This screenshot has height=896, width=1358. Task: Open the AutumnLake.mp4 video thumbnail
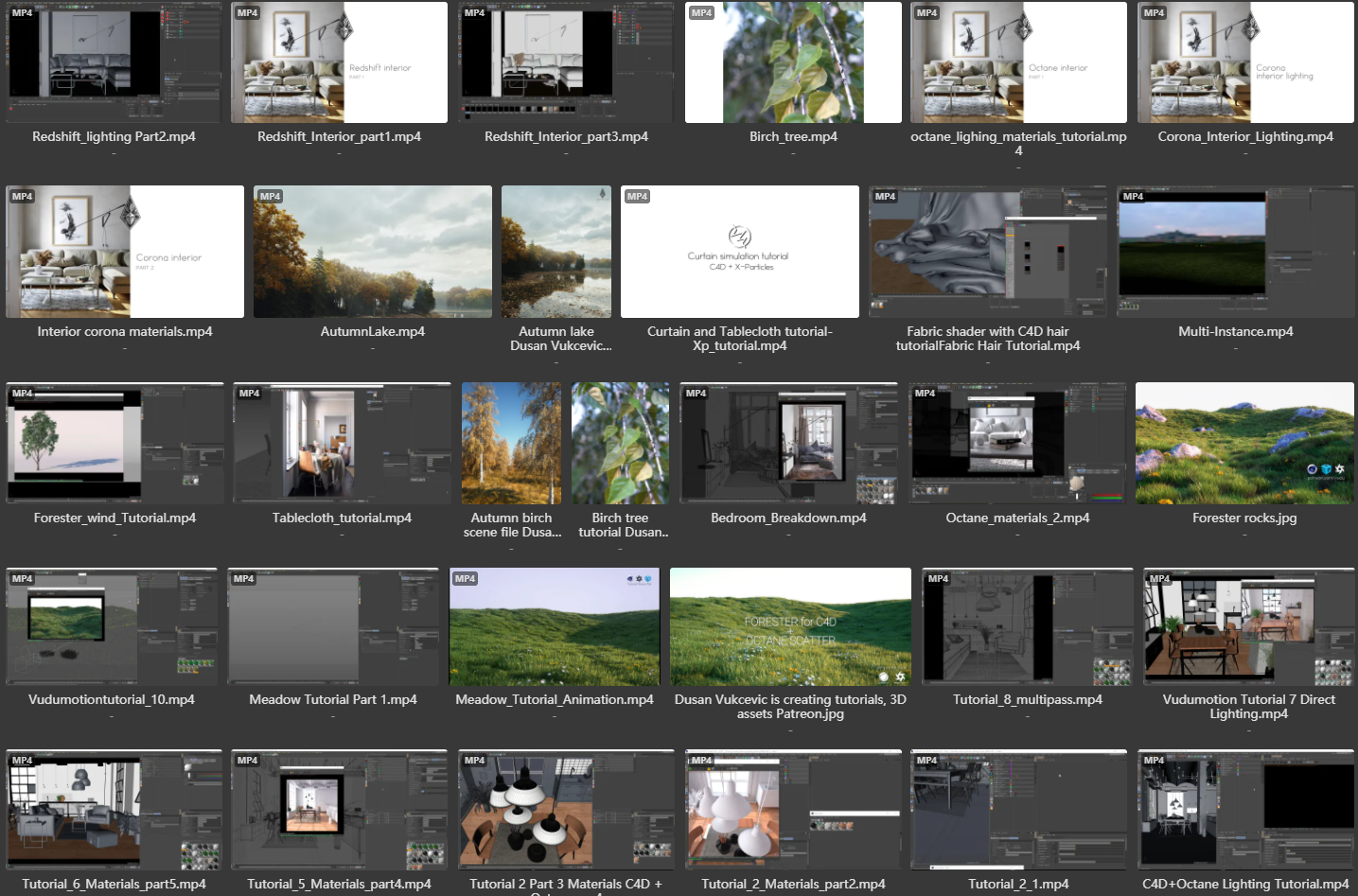click(x=373, y=252)
